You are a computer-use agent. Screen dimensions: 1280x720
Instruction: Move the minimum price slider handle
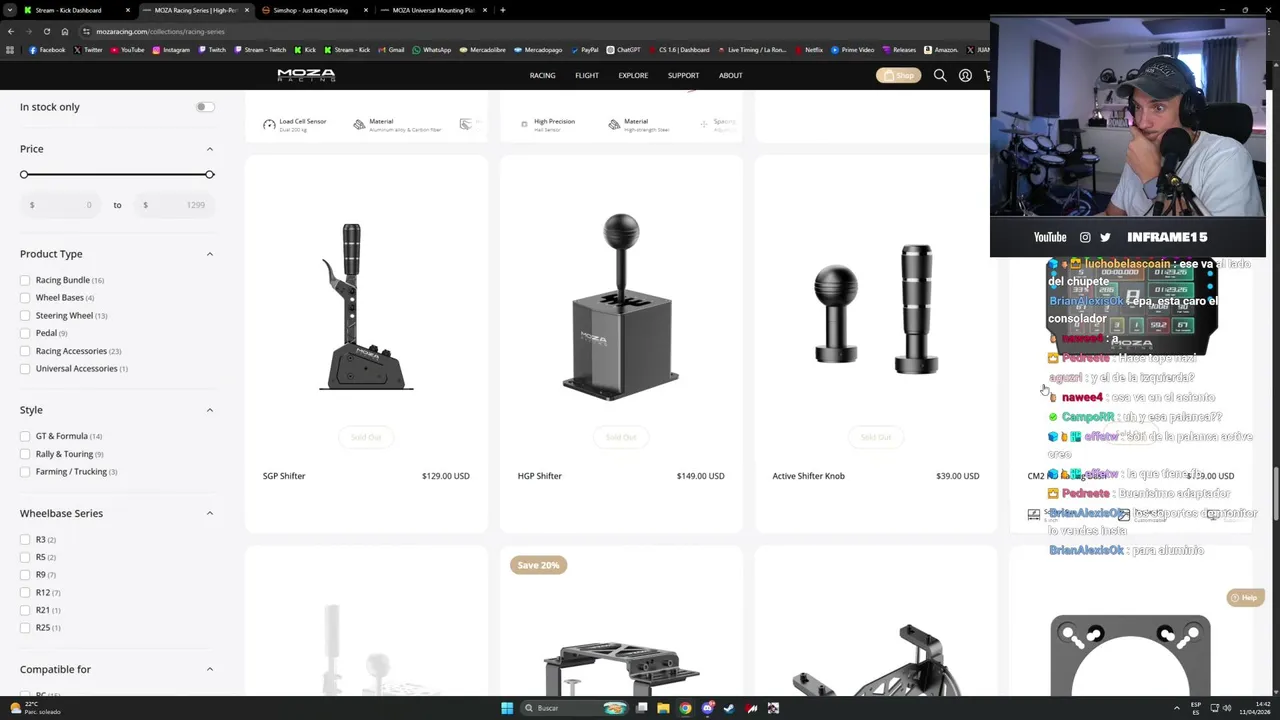pyautogui.click(x=24, y=175)
